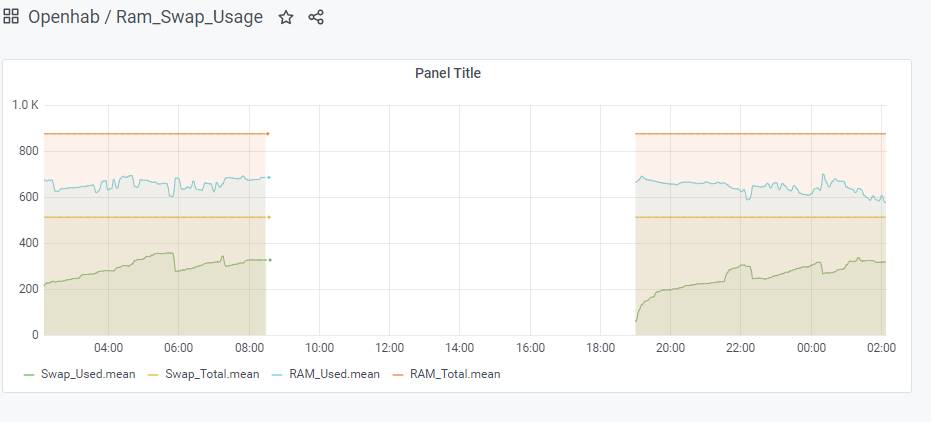Image resolution: width=931 pixels, height=422 pixels.
Task: Open the share dashboard icon
Action: pyautogui.click(x=316, y=17)
